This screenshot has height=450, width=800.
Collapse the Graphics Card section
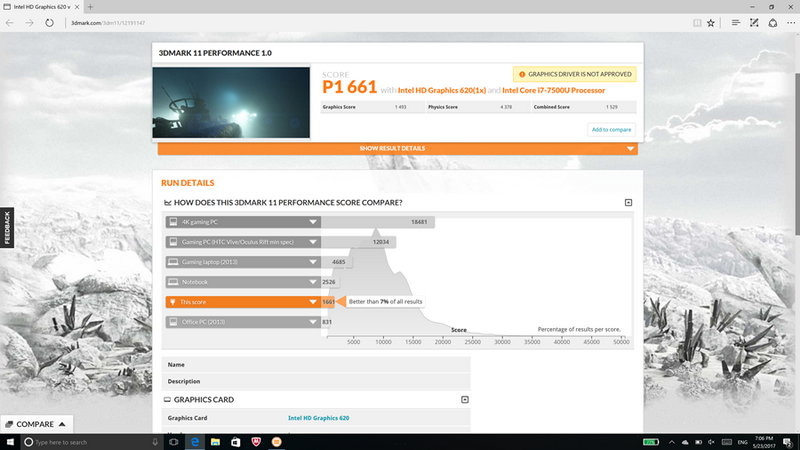coord(465,399)
